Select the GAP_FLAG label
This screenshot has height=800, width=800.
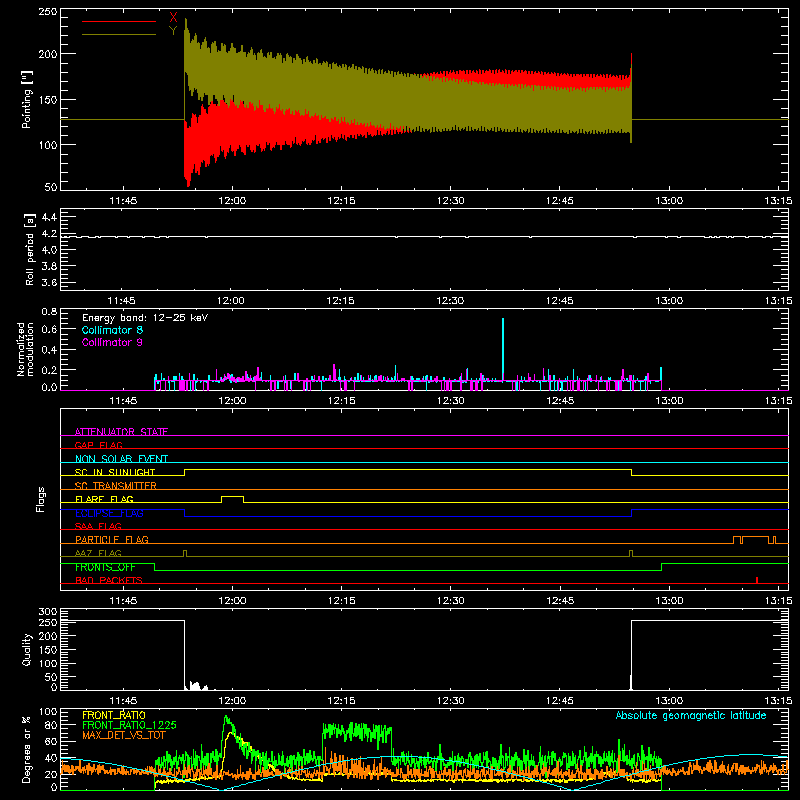coord(98,445)
